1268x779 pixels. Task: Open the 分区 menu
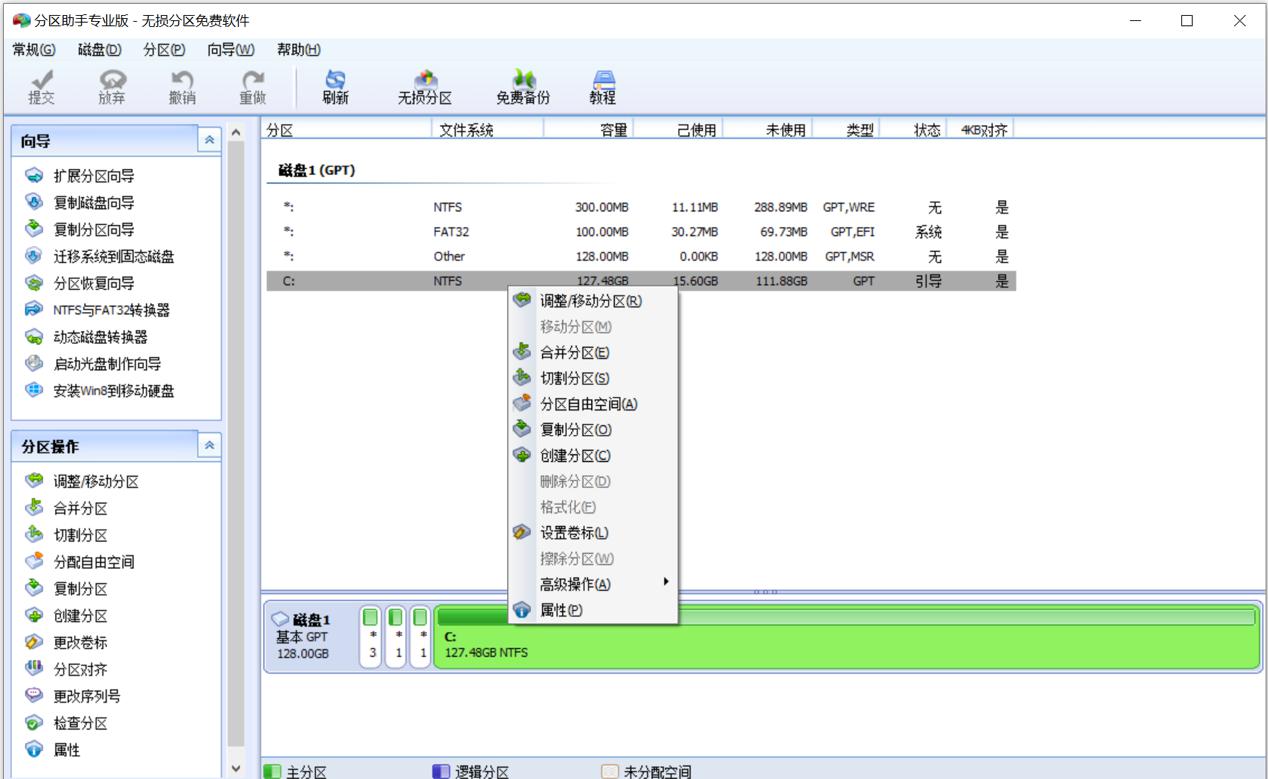[164, 50]
